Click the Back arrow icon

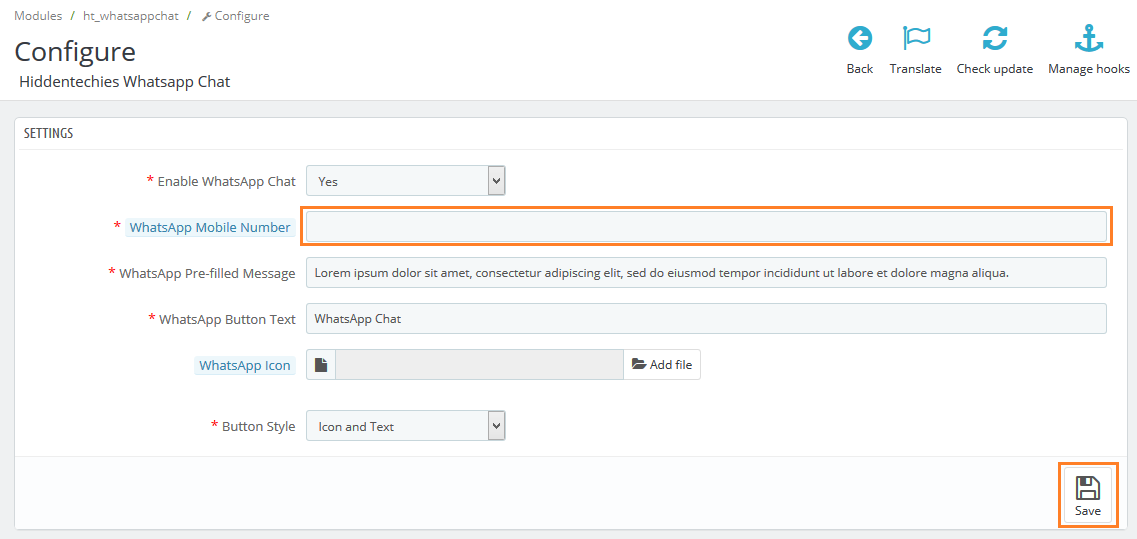(860, 38)
